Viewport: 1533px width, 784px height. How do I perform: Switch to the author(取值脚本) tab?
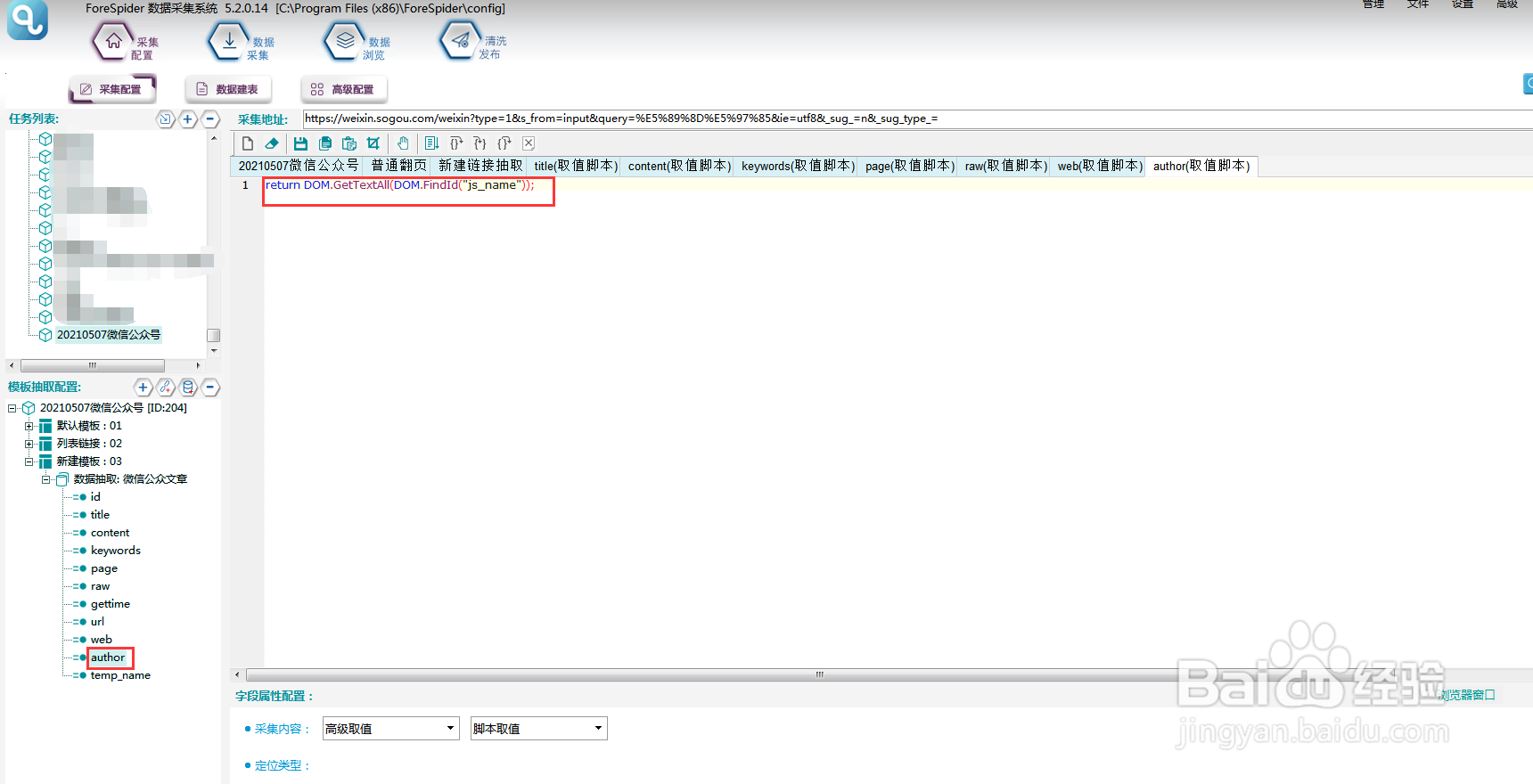[x=1201, y=166]
